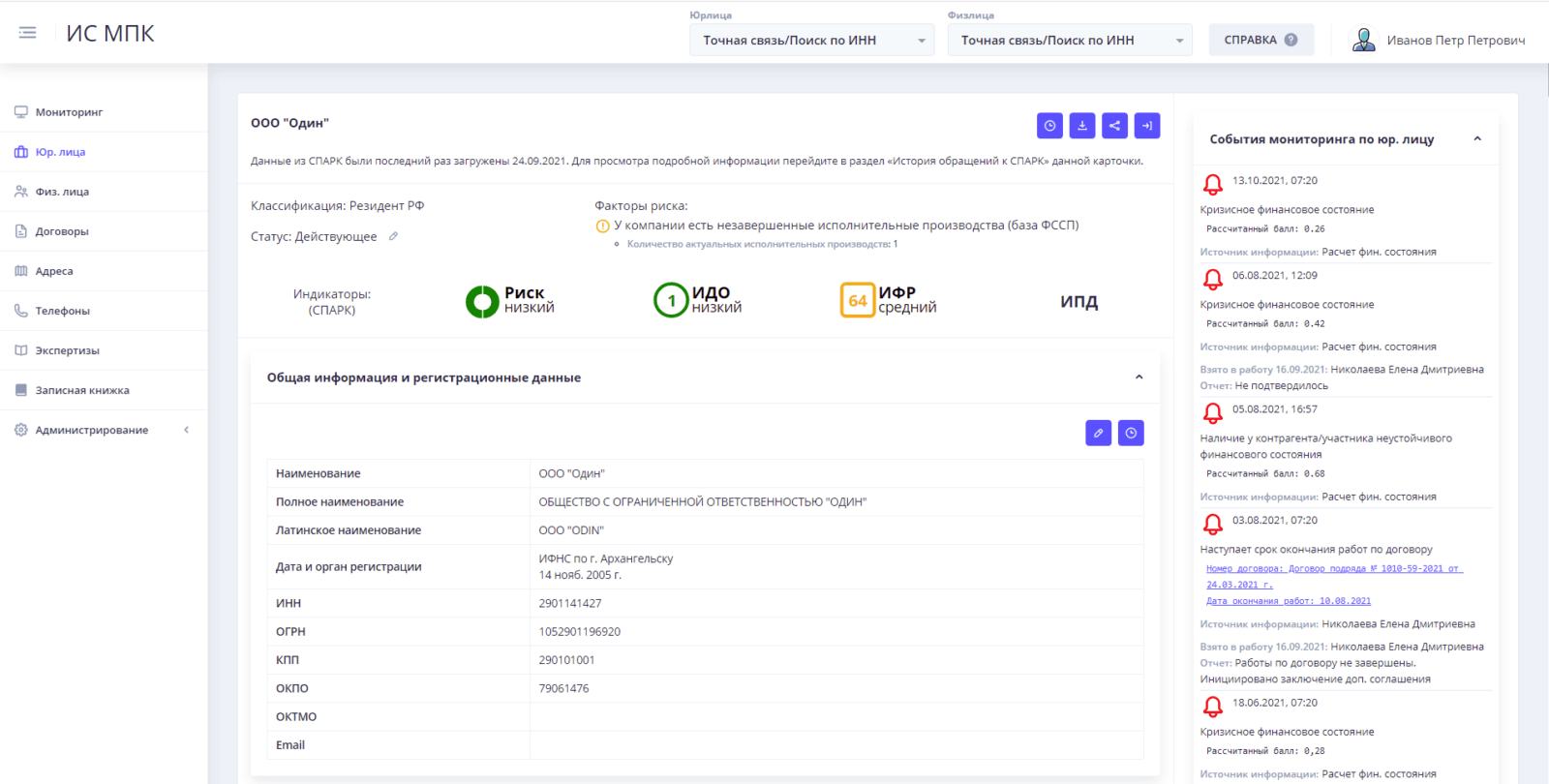Click the ИФР score badge 64
This screenshot has width=1549, height=784.
tap(858, 300)
